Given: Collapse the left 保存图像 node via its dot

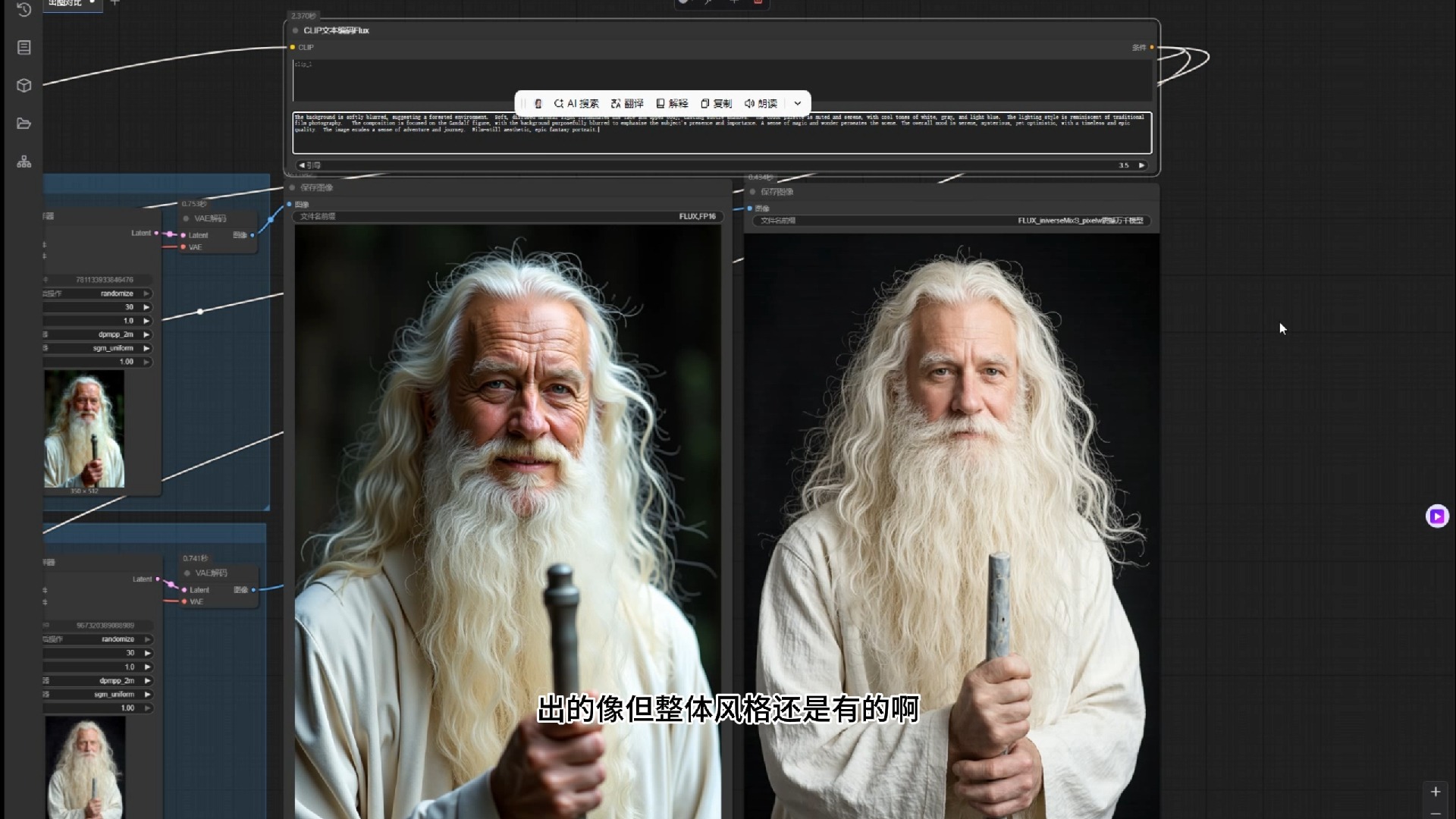Looking at the screenshot, I should tap(292, 187).
